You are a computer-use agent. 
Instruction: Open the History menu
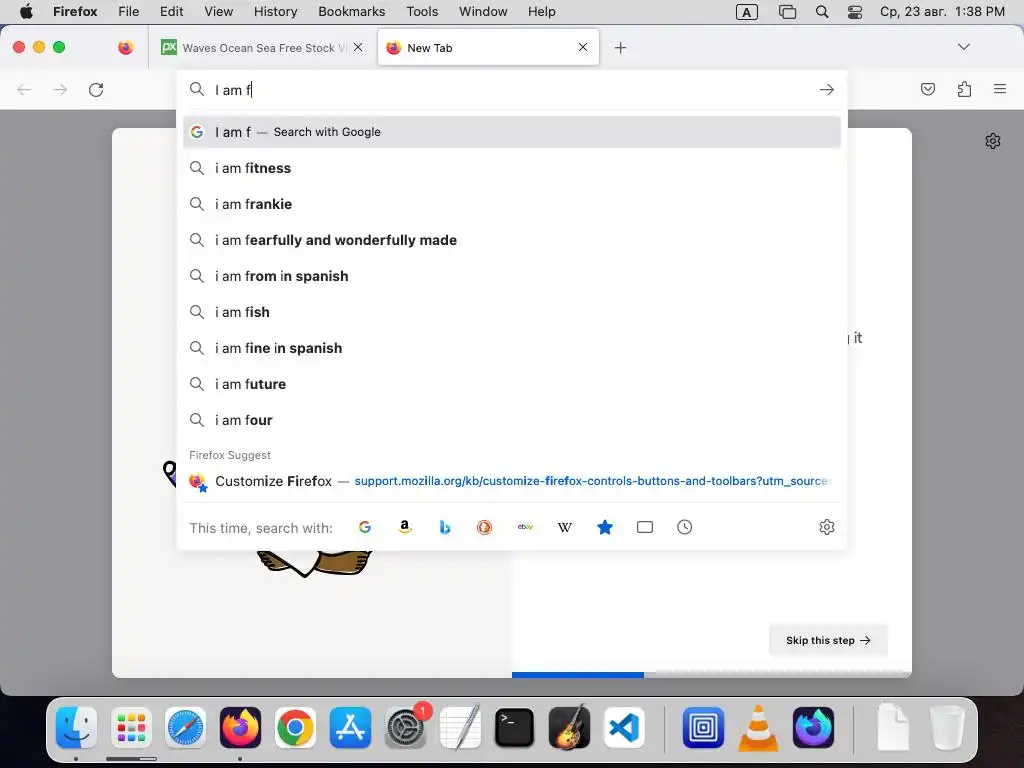pos(275,12)
